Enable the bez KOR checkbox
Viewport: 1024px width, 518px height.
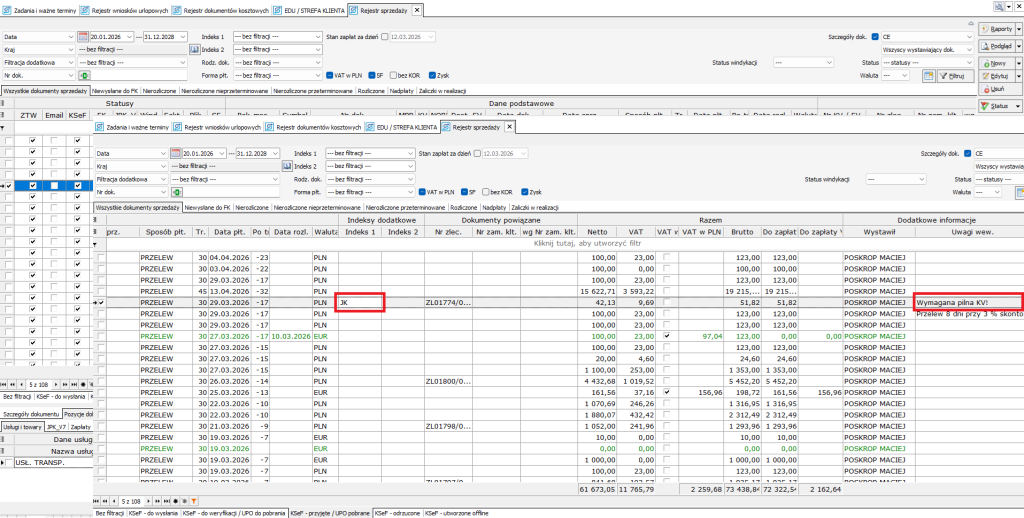(x=392, y=75)
